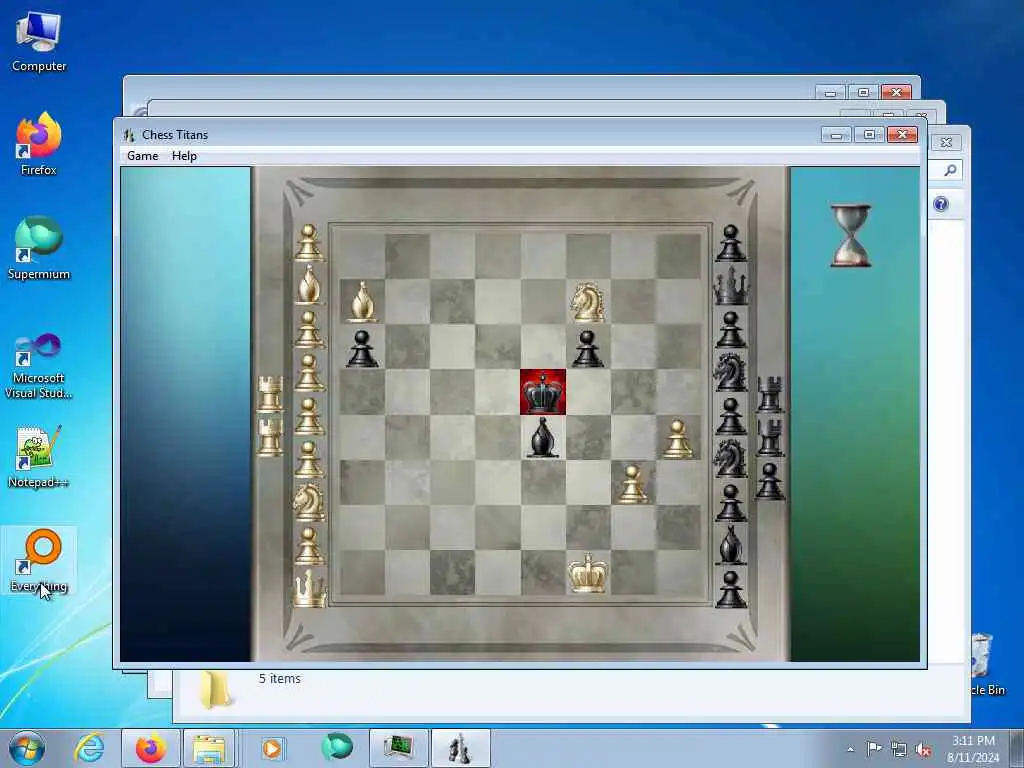Open the taskbar clock showing 3:11 PM
Viewport: 1024px width, 768px height.
[x=972, y=749]
